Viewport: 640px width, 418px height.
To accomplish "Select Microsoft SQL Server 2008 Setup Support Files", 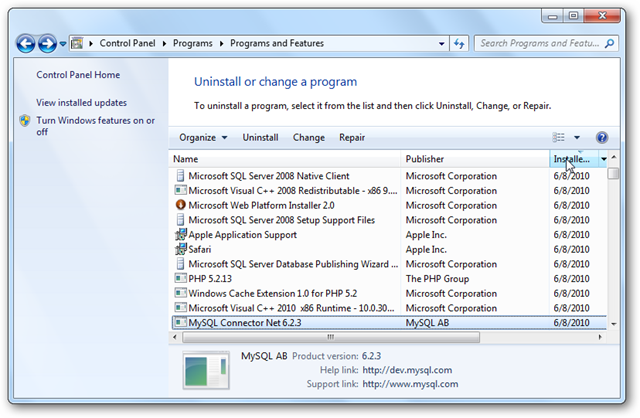I will pyautogui.click(x=388, y=220).
